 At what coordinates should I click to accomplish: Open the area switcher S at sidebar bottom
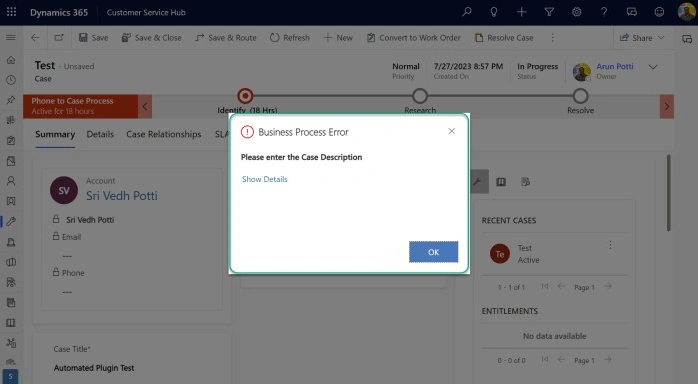pyautogui.click(x=10, y=376)
